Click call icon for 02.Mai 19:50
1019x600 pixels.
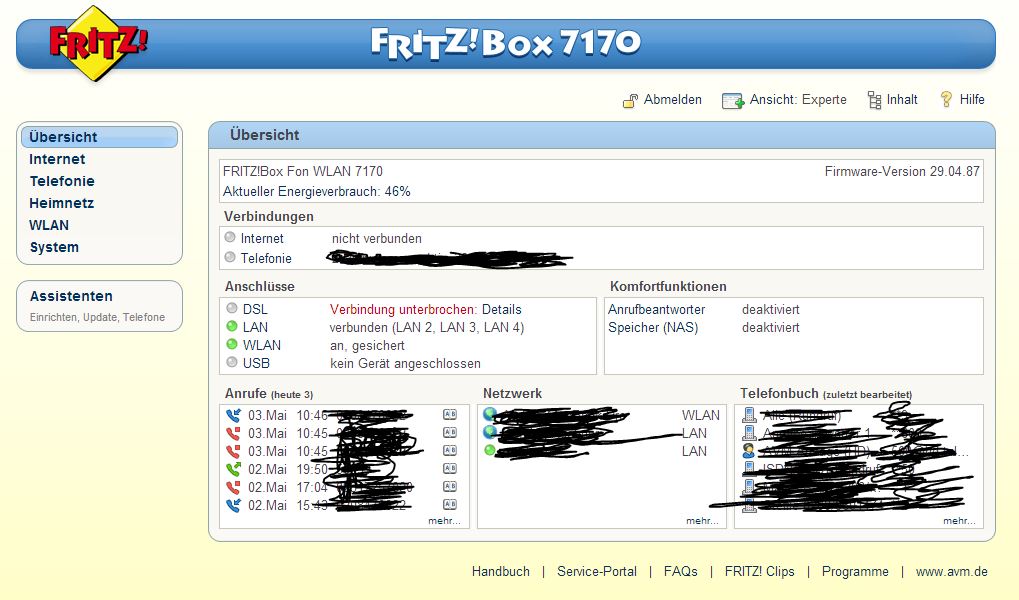point(233,469)
